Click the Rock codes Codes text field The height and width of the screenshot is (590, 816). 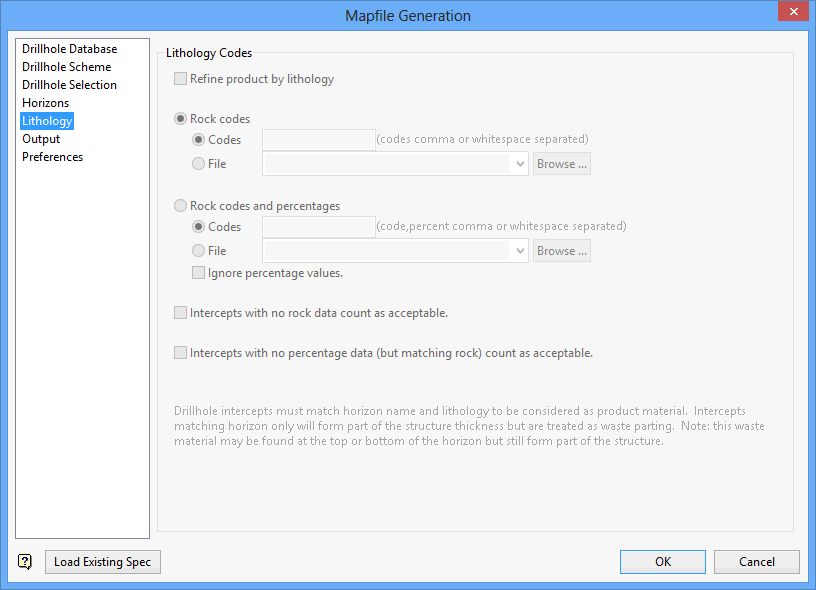pyautogui.click(x=318, y=140)
